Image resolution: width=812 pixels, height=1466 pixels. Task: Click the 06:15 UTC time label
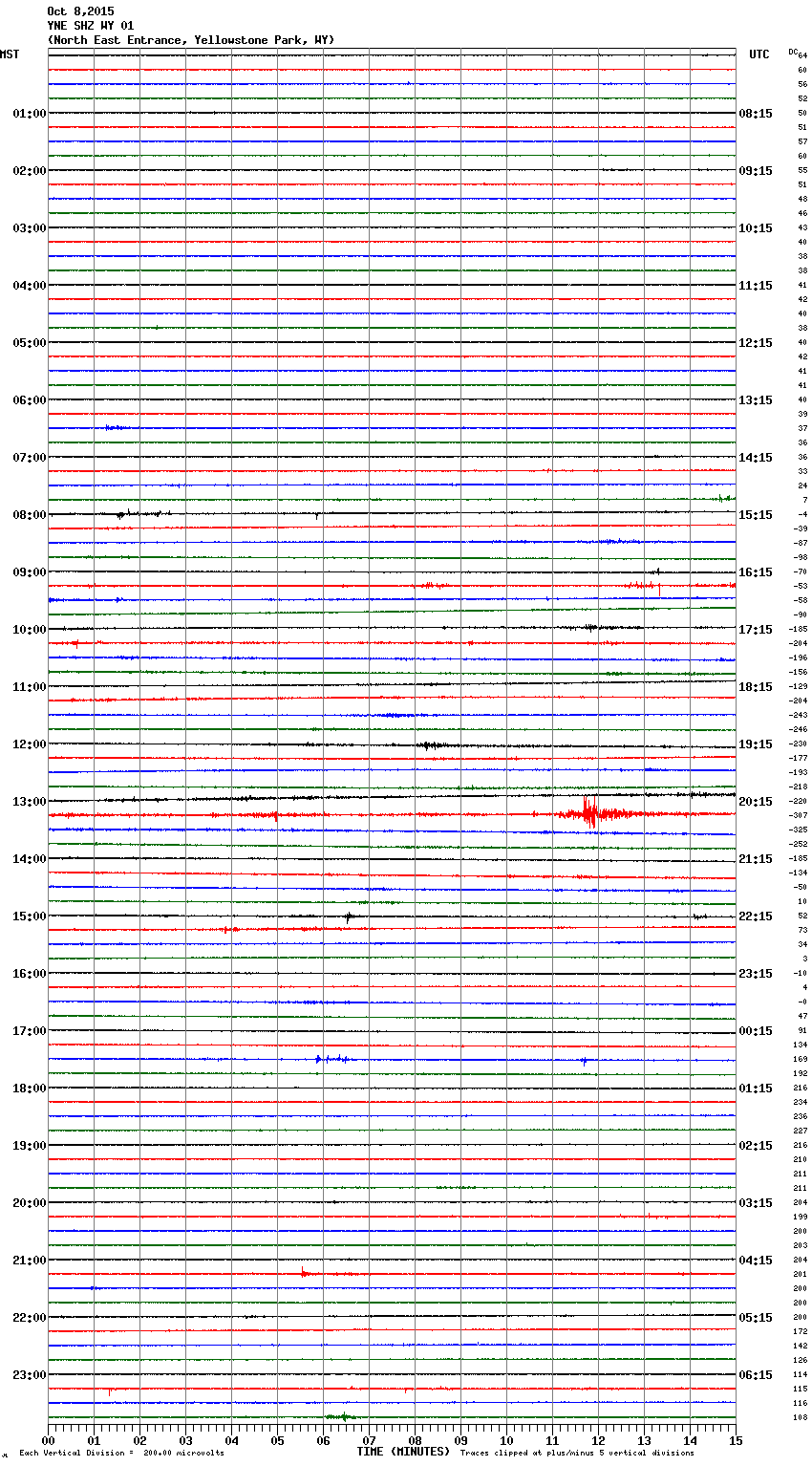(x=756, y=1375)
